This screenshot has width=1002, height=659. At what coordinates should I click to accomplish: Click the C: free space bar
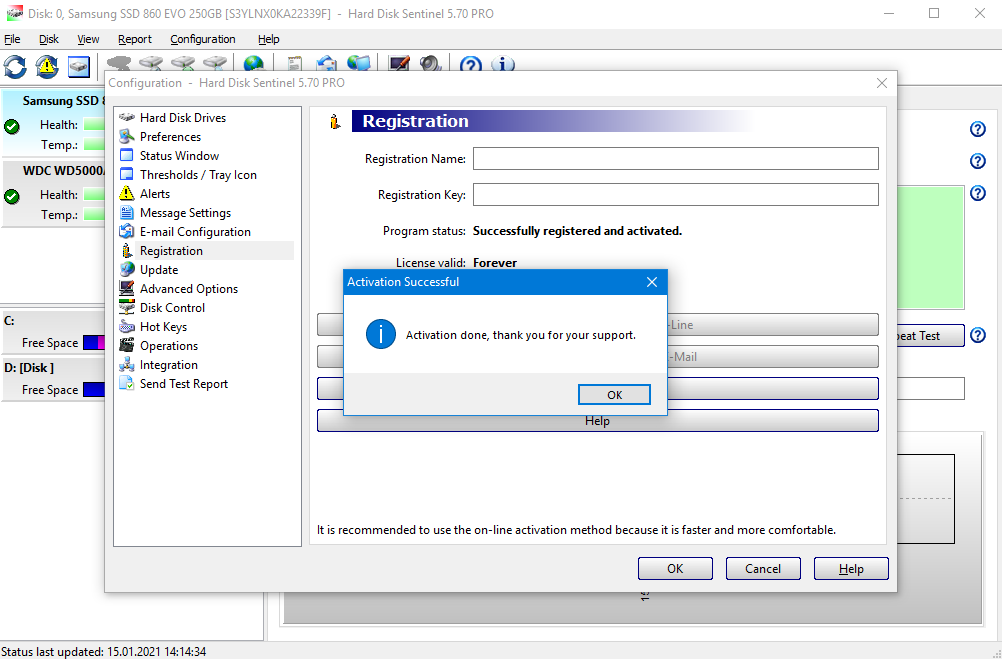tap(94, 343)
